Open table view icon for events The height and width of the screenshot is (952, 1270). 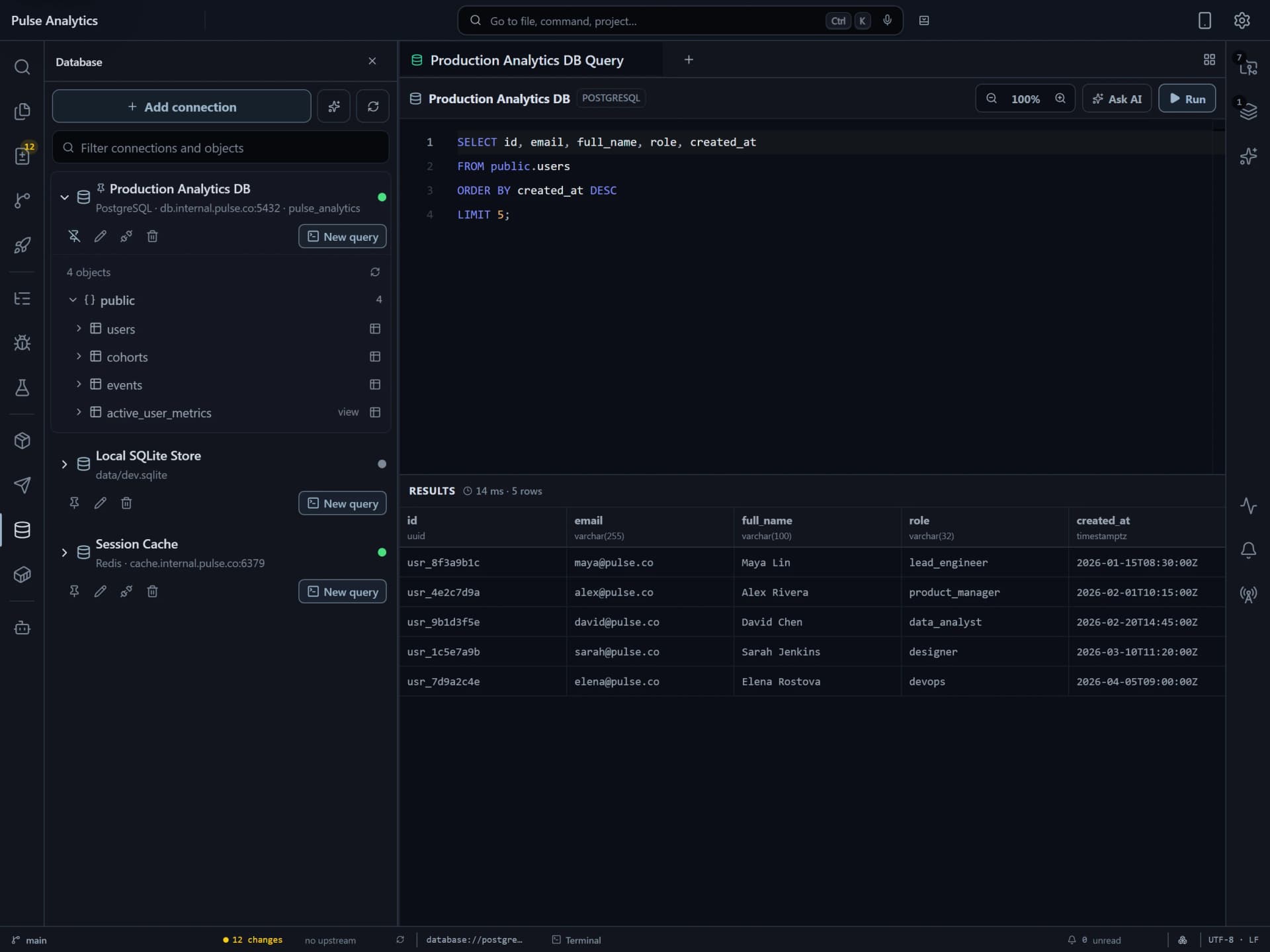[x=375, y=384]
